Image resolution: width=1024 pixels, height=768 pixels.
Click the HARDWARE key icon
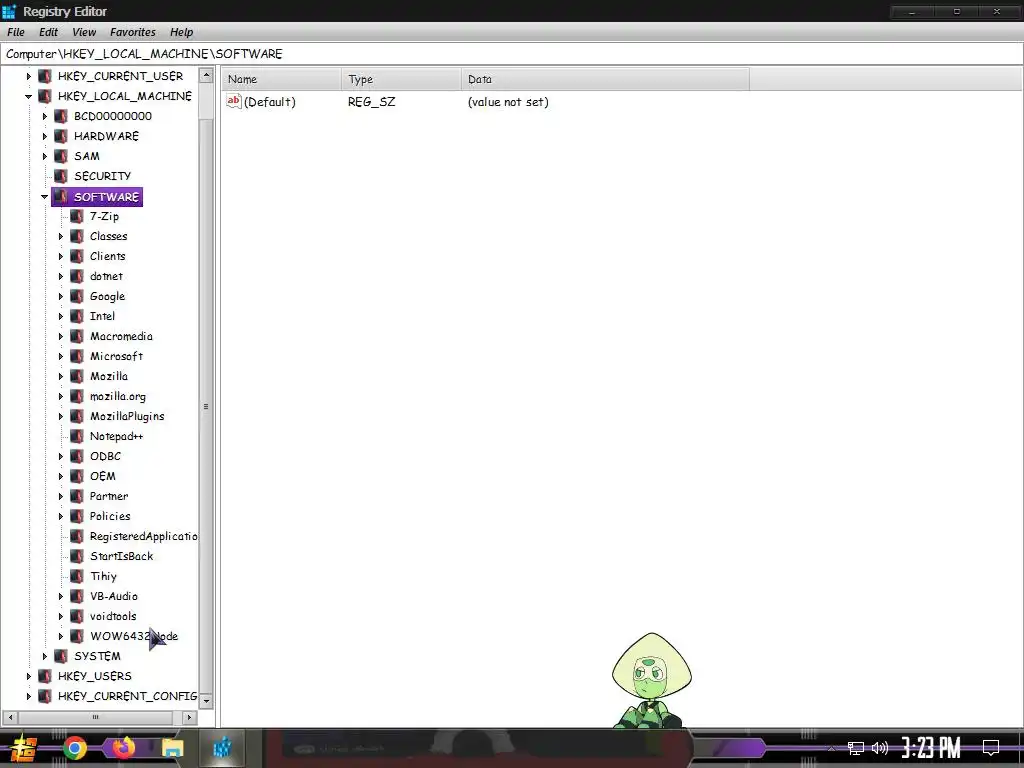(x=61, y=136)
